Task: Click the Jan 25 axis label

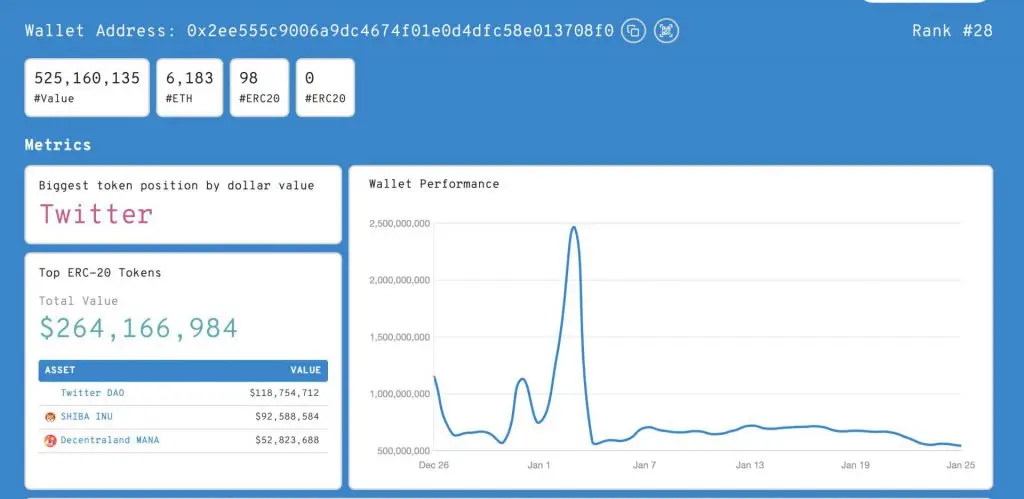Action: (960, 465)
